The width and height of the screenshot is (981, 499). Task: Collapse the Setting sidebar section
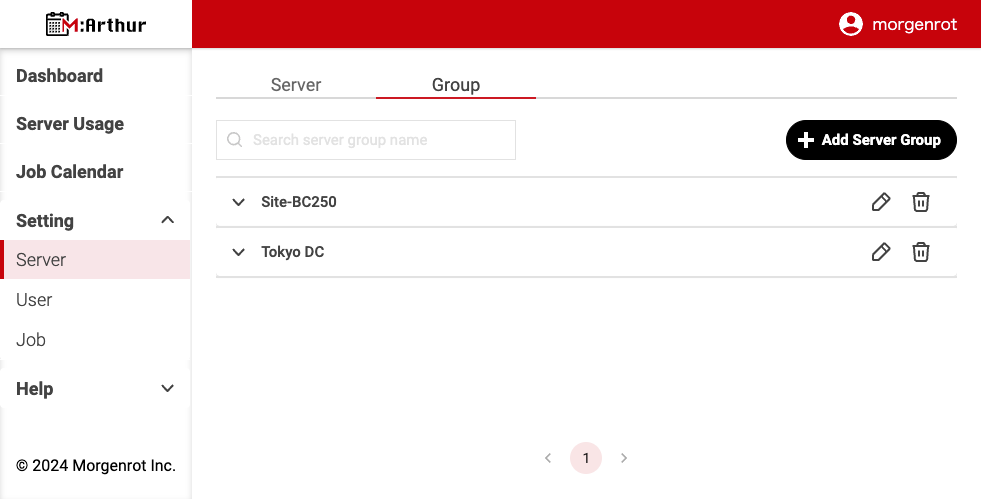[168, 220]
